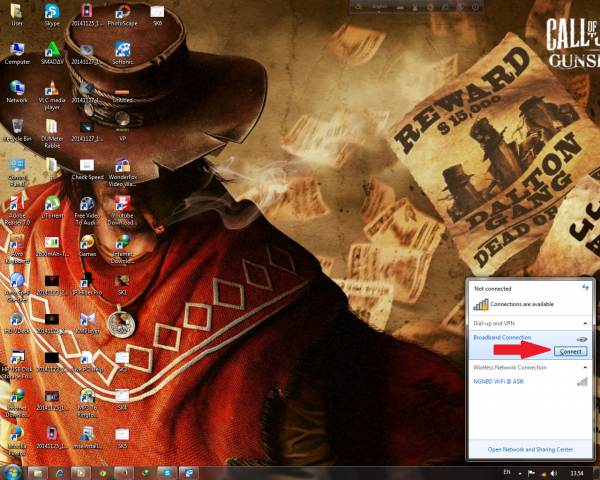Screen dimensions: 600x480
Task: Open the User folder desktop icon
Action: (16, 15)
